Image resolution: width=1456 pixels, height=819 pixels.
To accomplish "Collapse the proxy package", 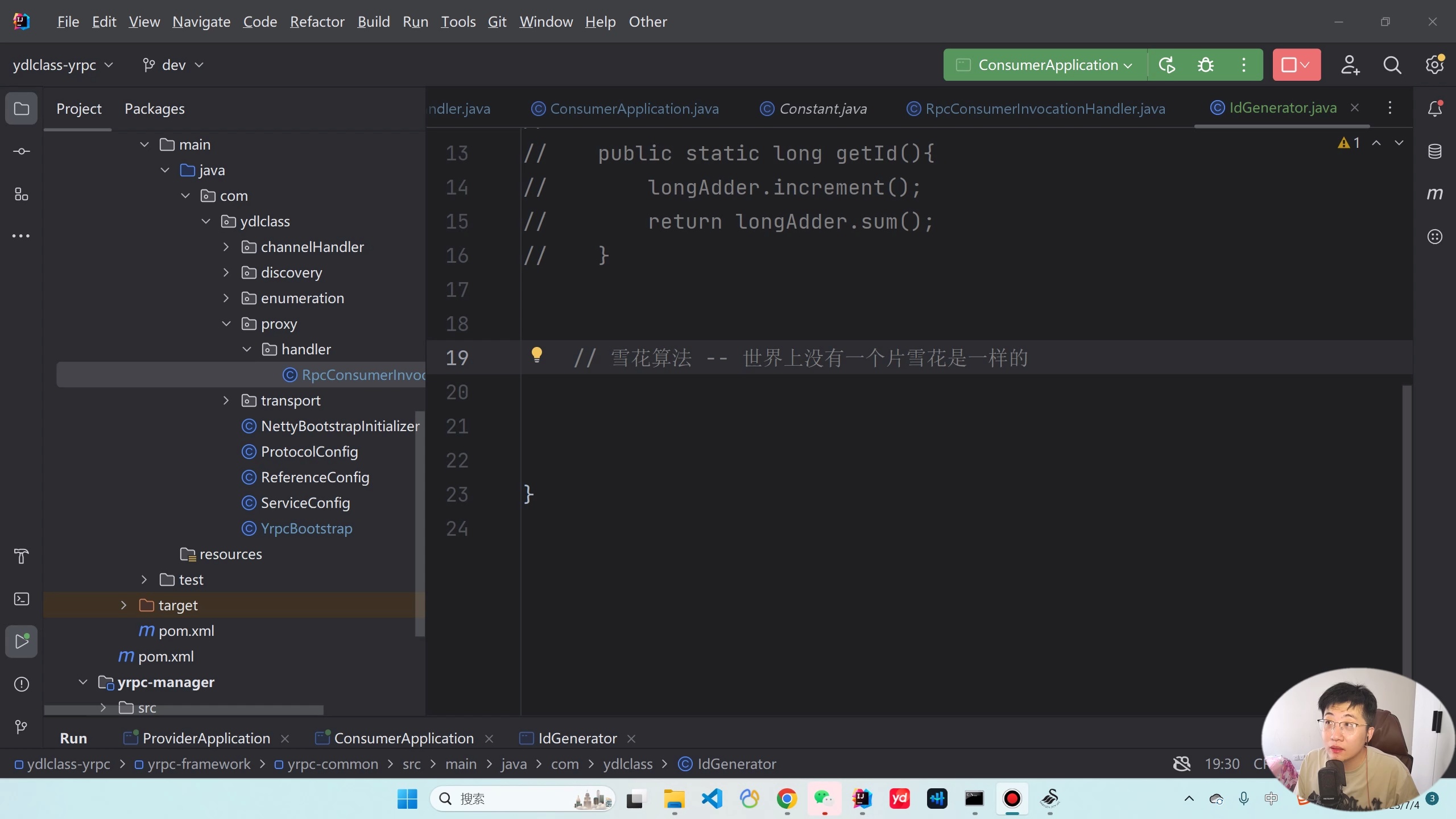I will click(226, 323).
